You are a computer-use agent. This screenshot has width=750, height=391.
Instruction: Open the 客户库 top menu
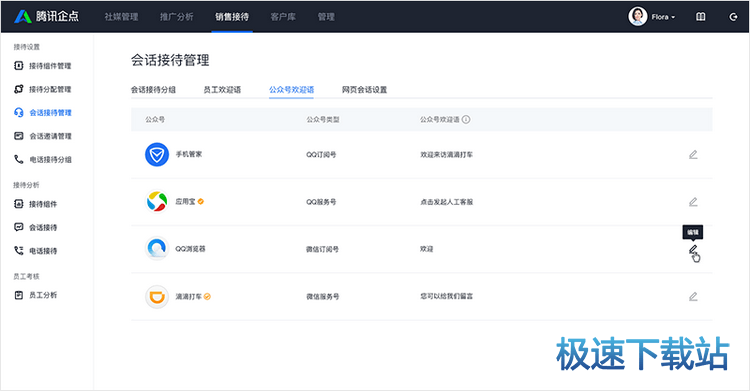tap(283, 17)
